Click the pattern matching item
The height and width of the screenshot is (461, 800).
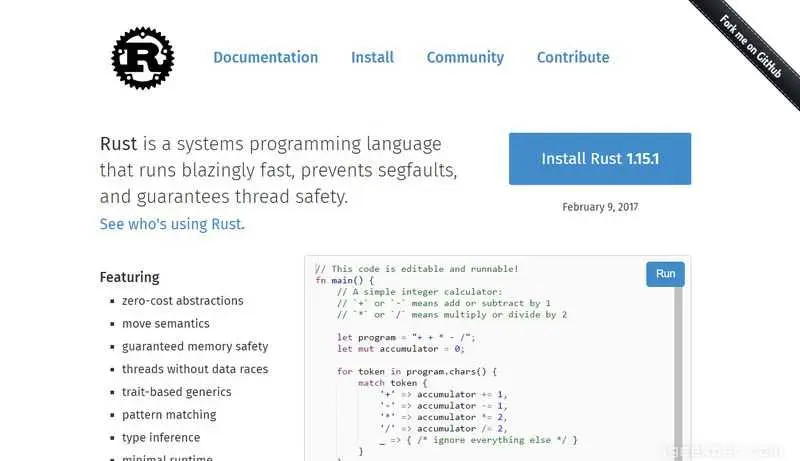click(x=169, y=415)
